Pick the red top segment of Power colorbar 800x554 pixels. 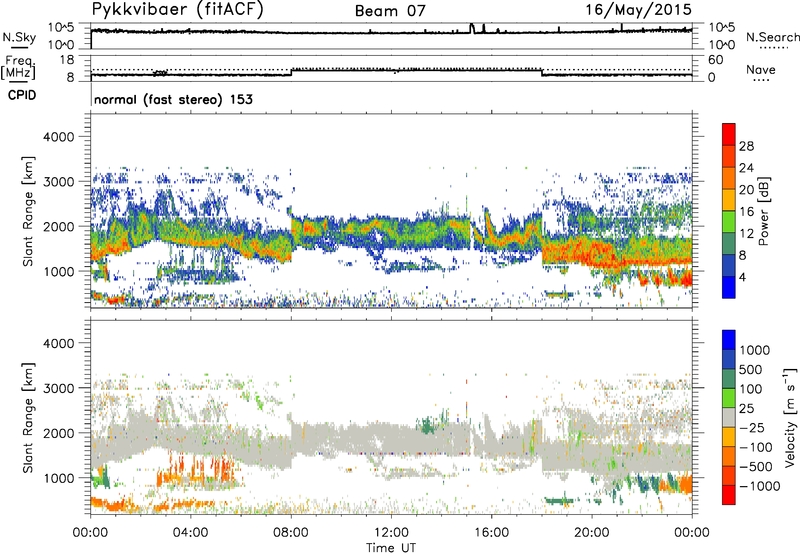(729, 135)
